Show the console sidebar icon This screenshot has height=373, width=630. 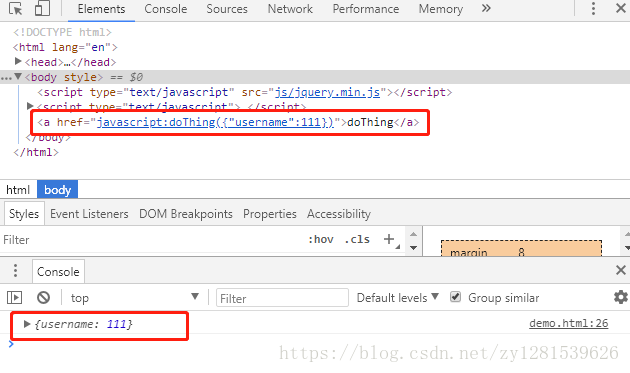point(14,297)
